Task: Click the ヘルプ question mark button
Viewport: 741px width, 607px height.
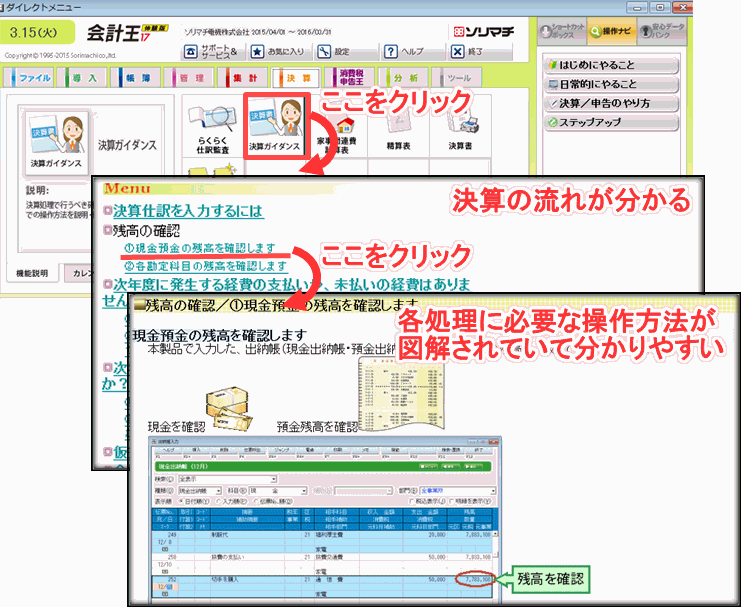Action: tap(404, 51)
